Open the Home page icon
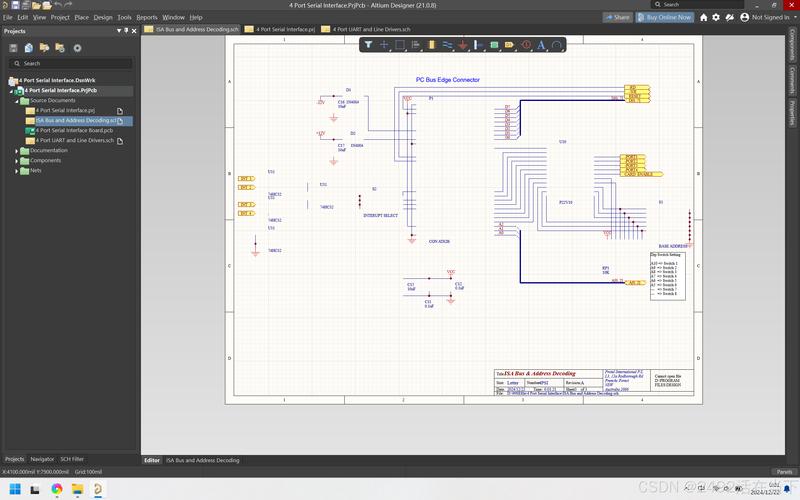The height and width of the screenshot is (500, 800). [x=703, y=17]
